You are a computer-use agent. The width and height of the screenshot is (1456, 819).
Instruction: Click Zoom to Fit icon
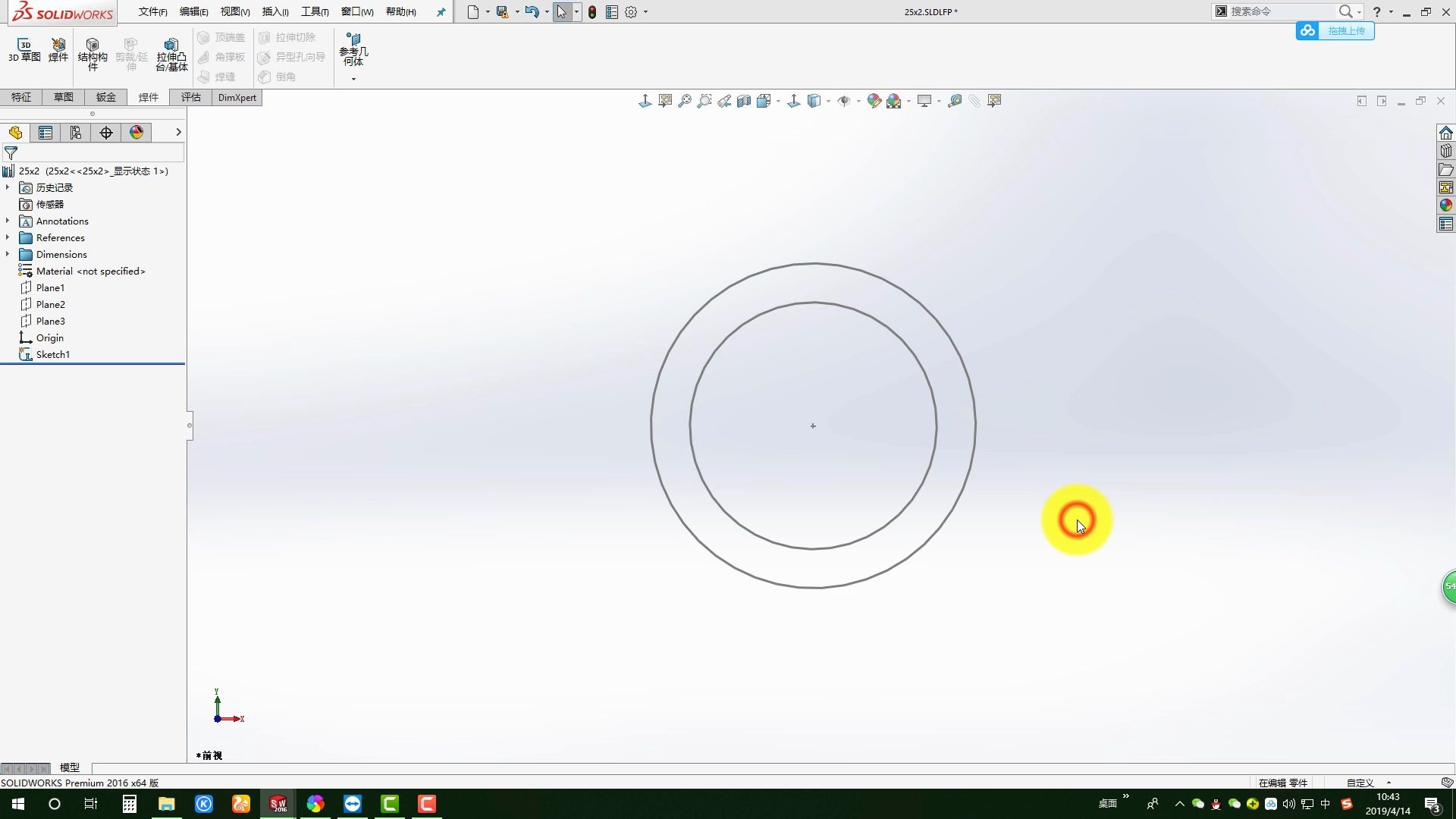point(685,101)
